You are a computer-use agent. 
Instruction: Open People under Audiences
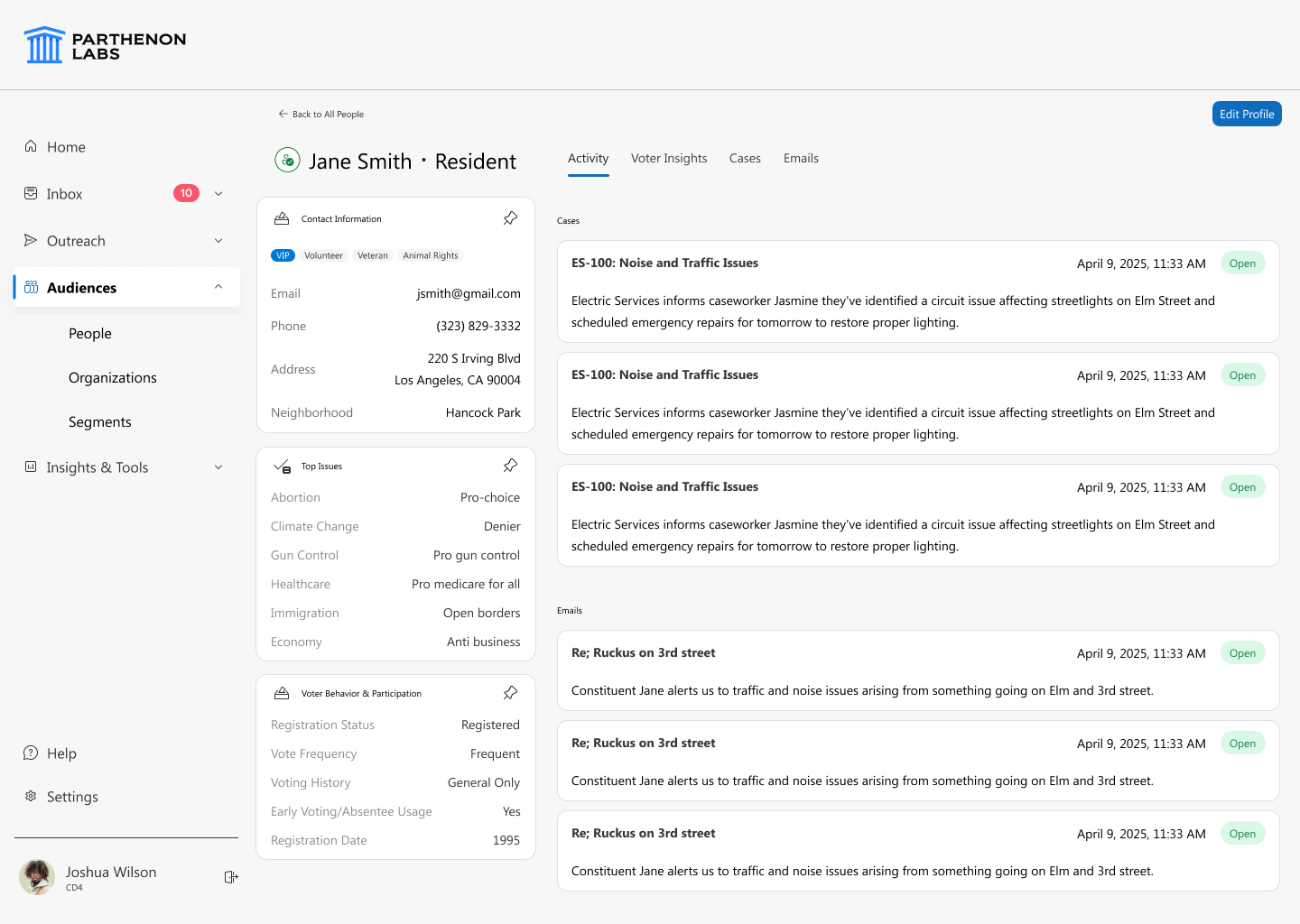point(90,333)
